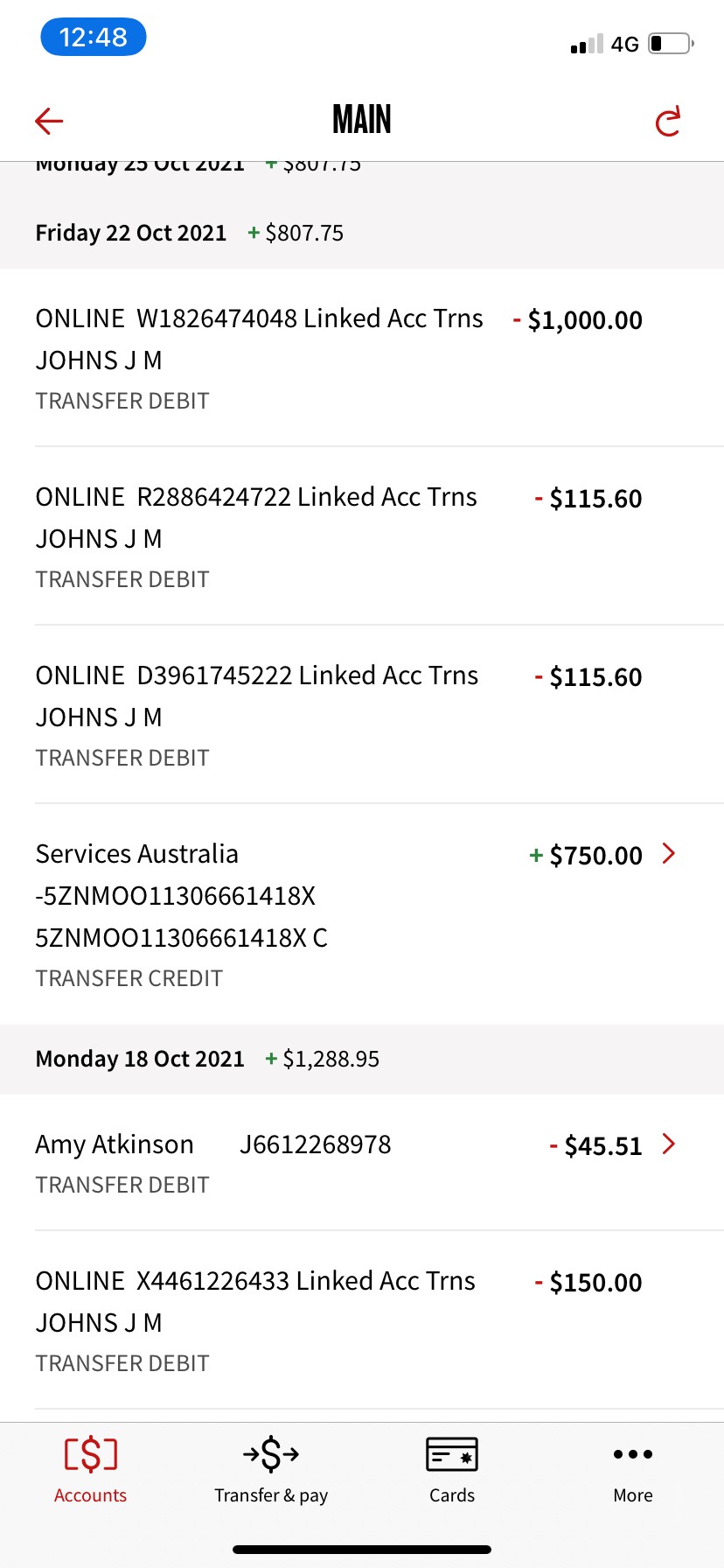724x1568 pixels.
Task: Open the Accounts tab icon
Action: pos(90,1454)
